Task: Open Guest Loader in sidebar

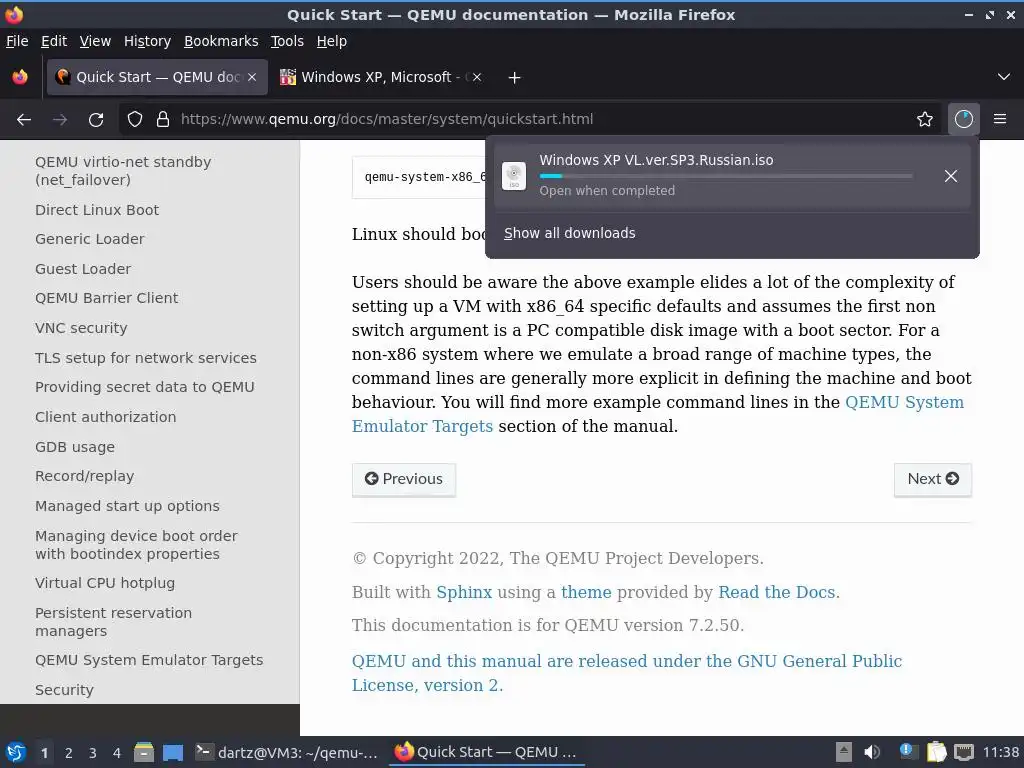Action: (83, 269)
